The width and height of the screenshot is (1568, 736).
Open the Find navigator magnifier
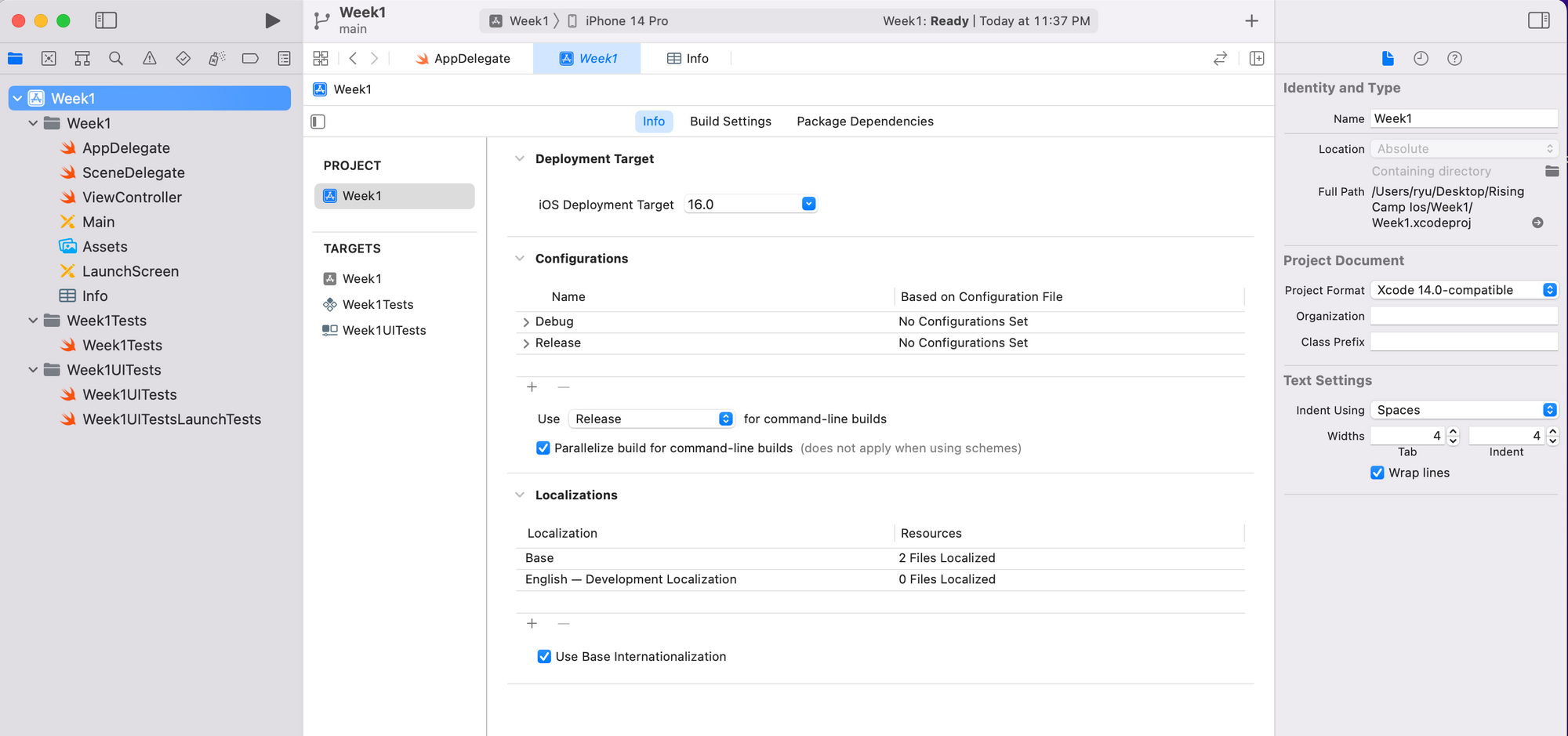tap(116, 58)
